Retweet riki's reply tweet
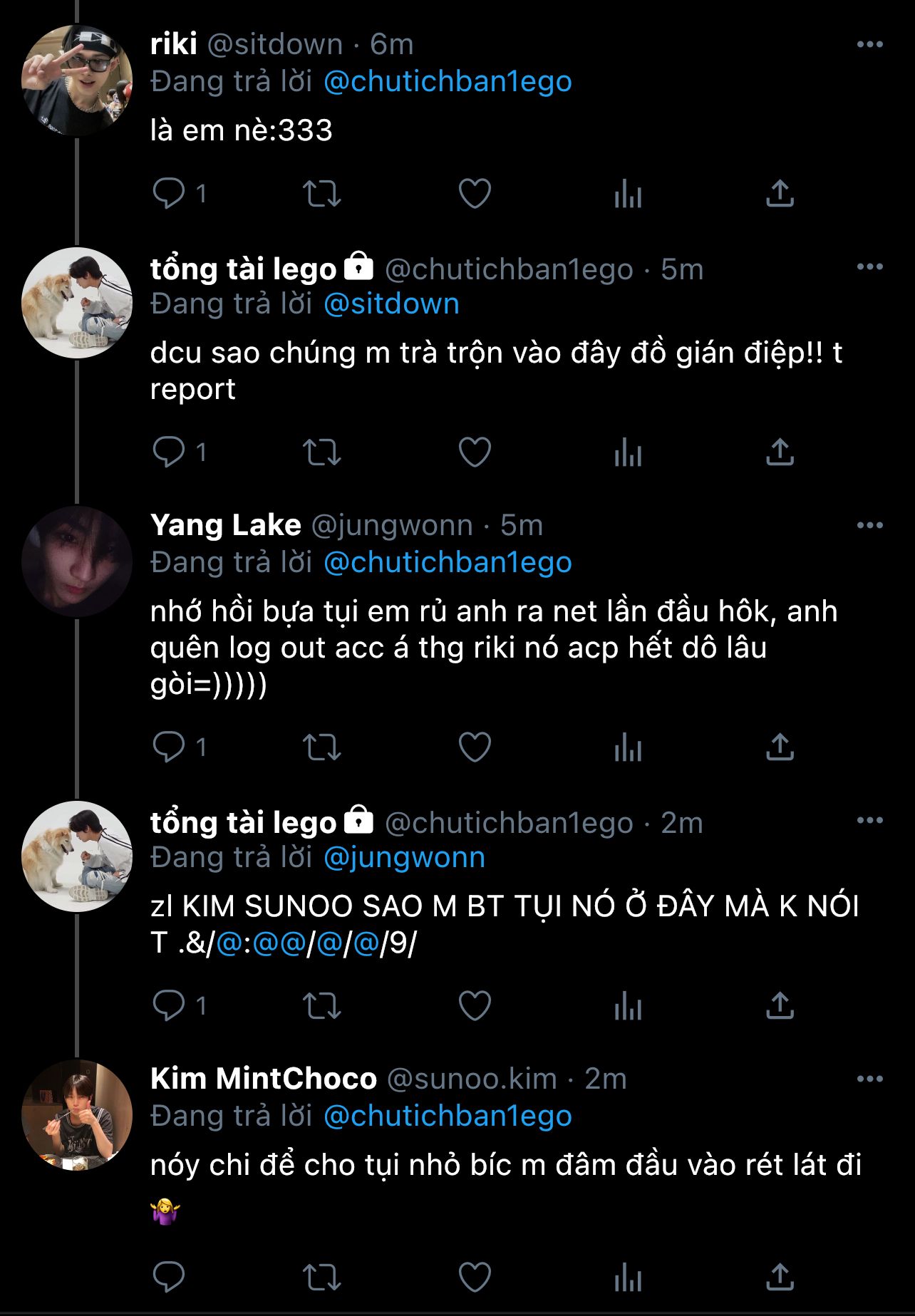The width and height of the screenshot is (915, 1316). click(x=322, y=193)
